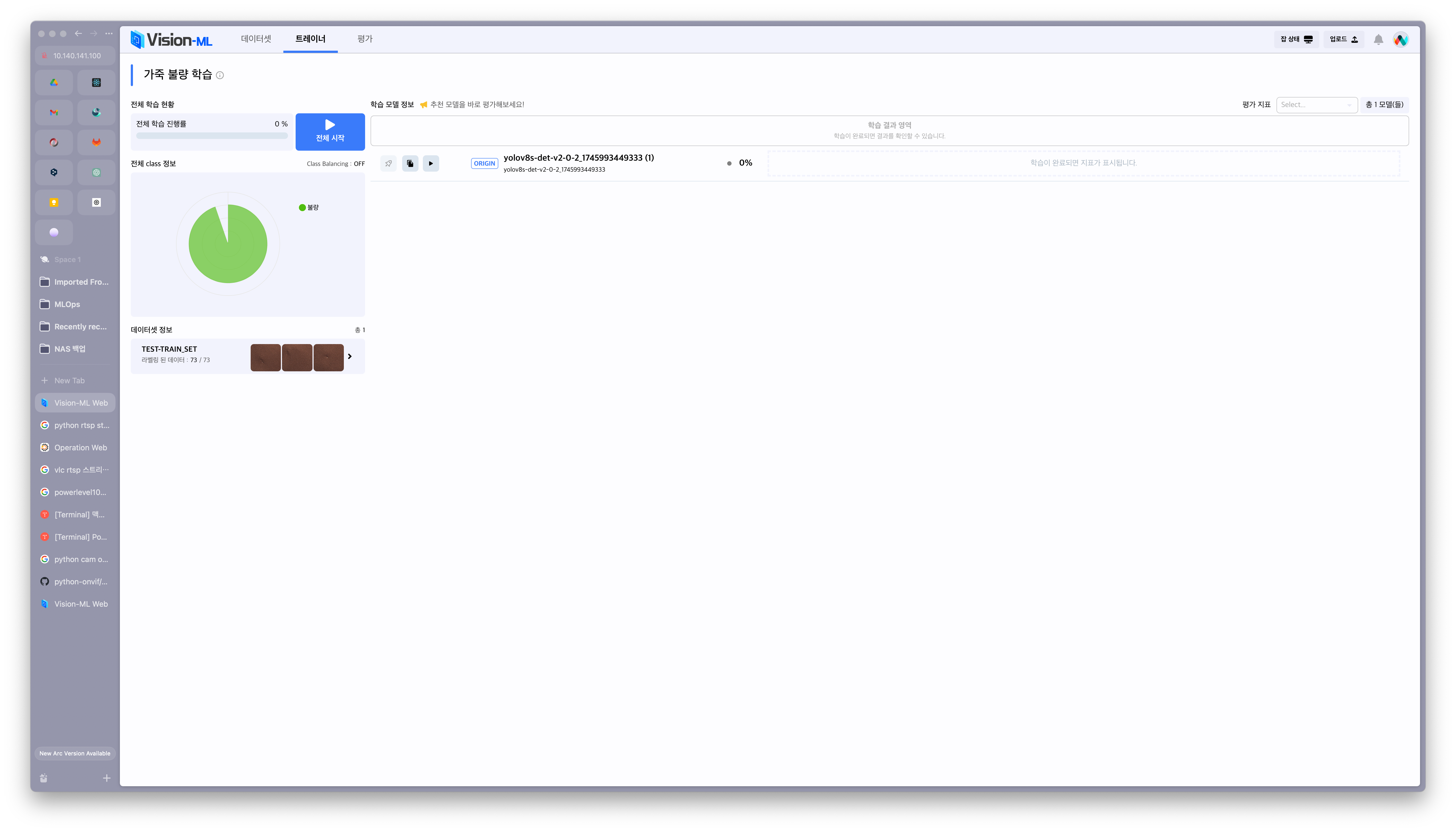1456x832 pixels.
Task: Open the purple sphere pinned tab in sidebar
Action: (x=54, y=233)
